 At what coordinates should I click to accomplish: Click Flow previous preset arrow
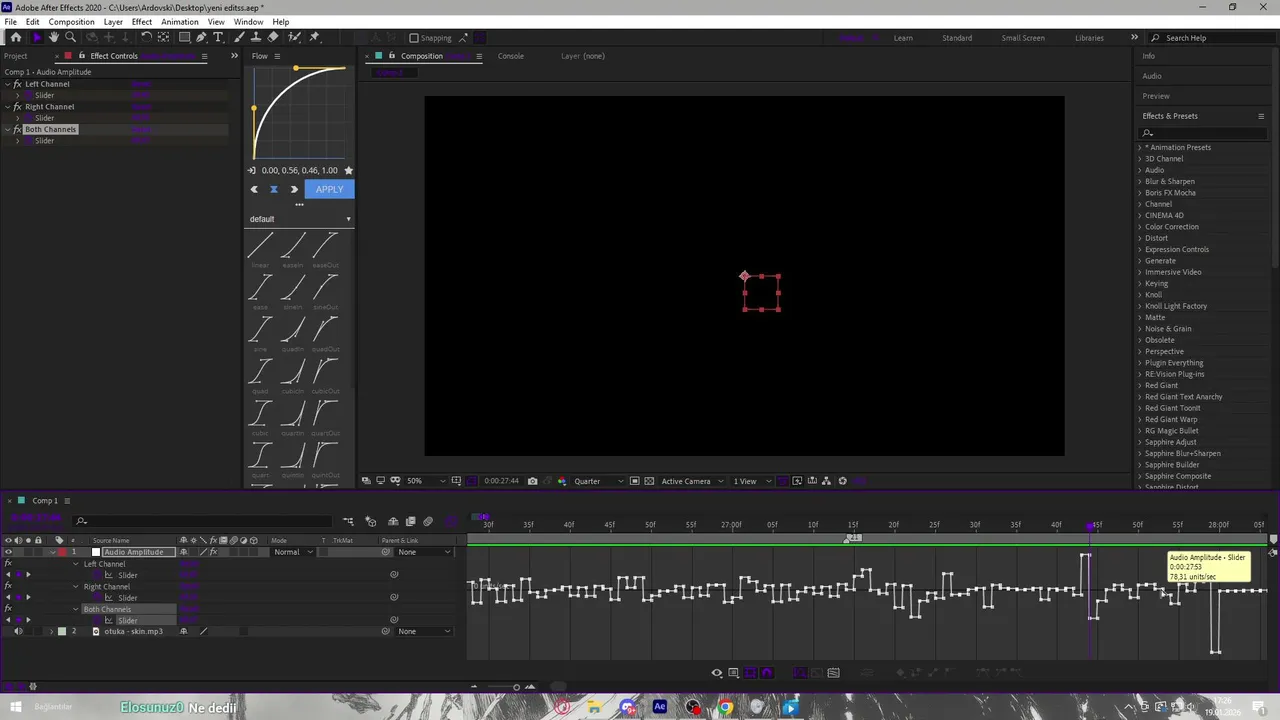click(x=254, y=189)
